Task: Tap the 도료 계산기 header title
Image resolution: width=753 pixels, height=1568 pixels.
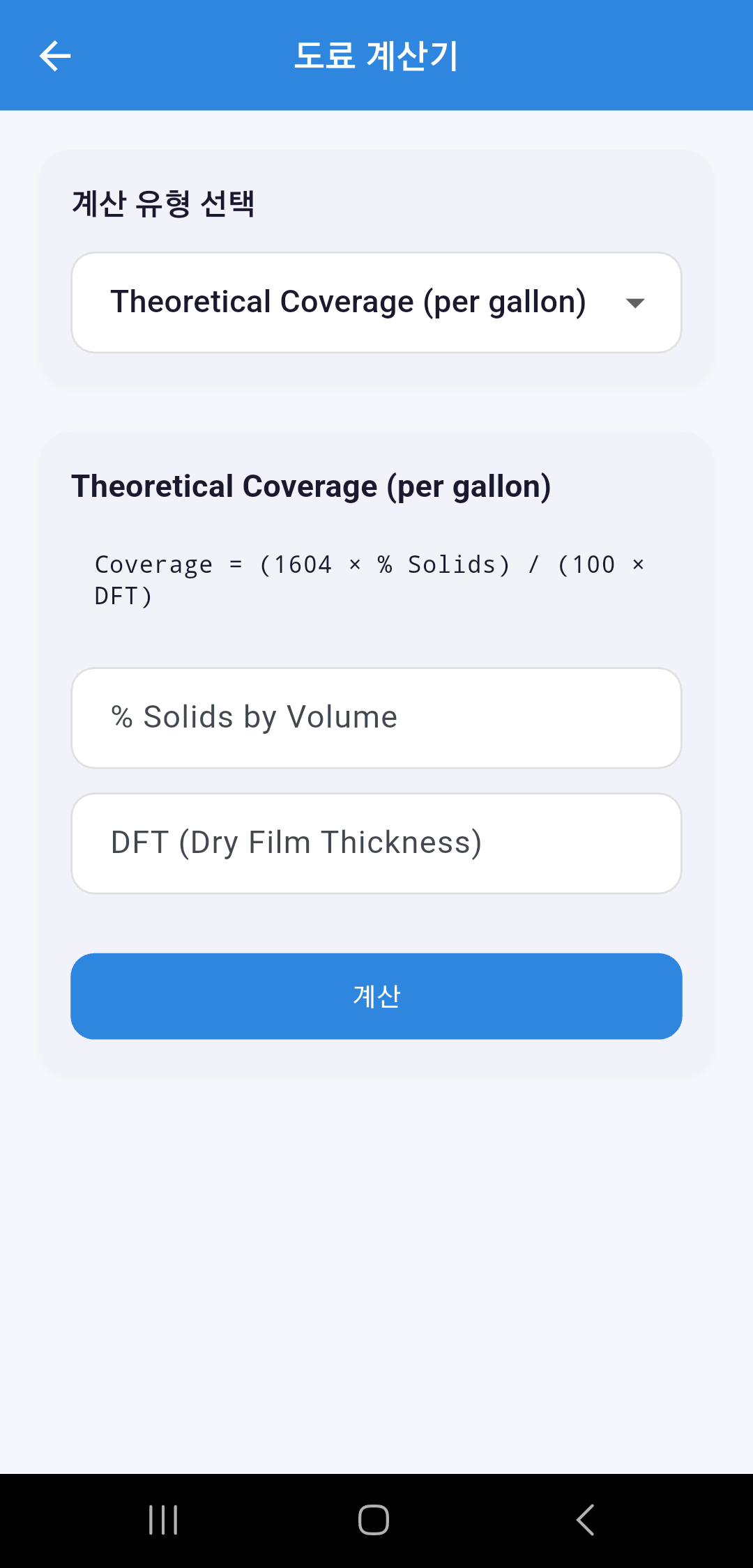Action: pos(376,56)
